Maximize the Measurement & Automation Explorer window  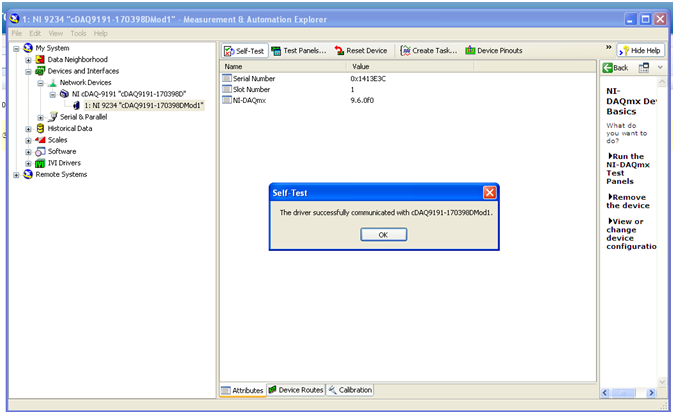645,19
